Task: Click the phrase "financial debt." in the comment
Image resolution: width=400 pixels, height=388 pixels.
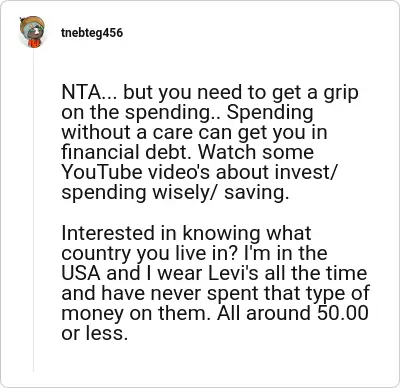Action: (x=128, y=152)
